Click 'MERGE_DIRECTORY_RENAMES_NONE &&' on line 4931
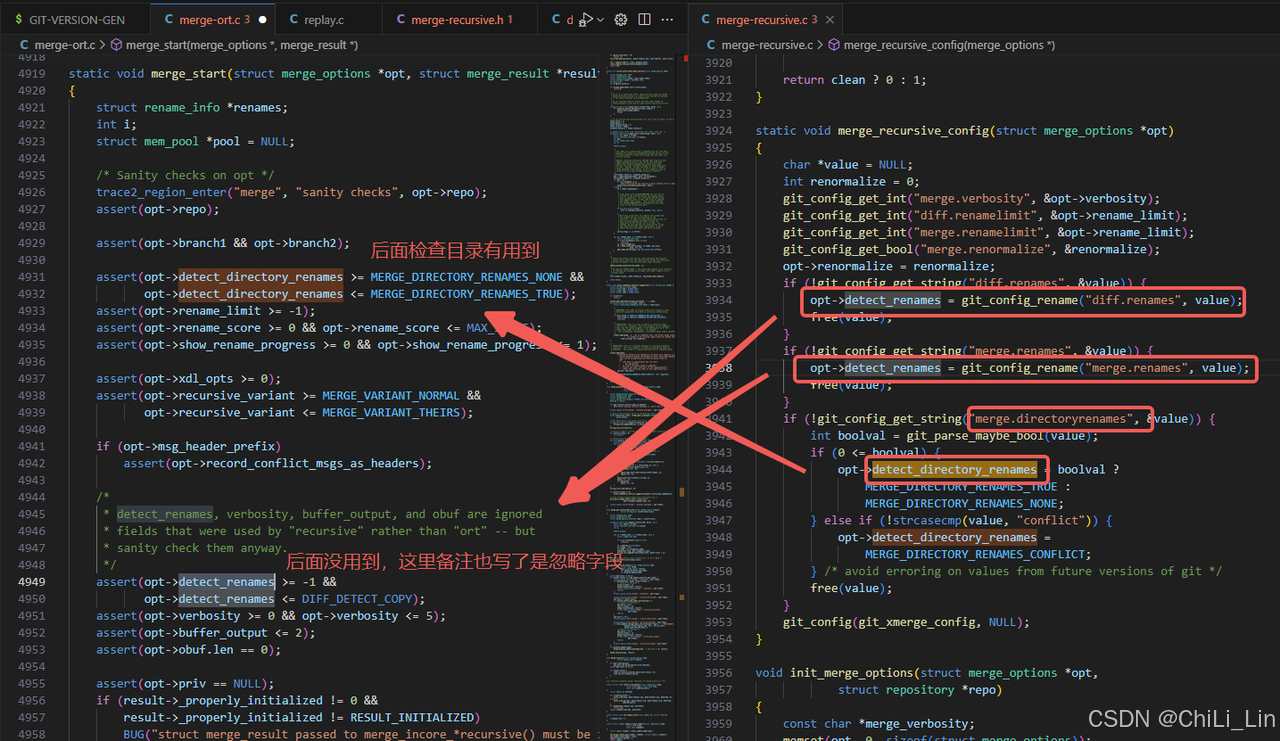The height and width of the screenshot is (741, 1280). click(x=476, y=277)
